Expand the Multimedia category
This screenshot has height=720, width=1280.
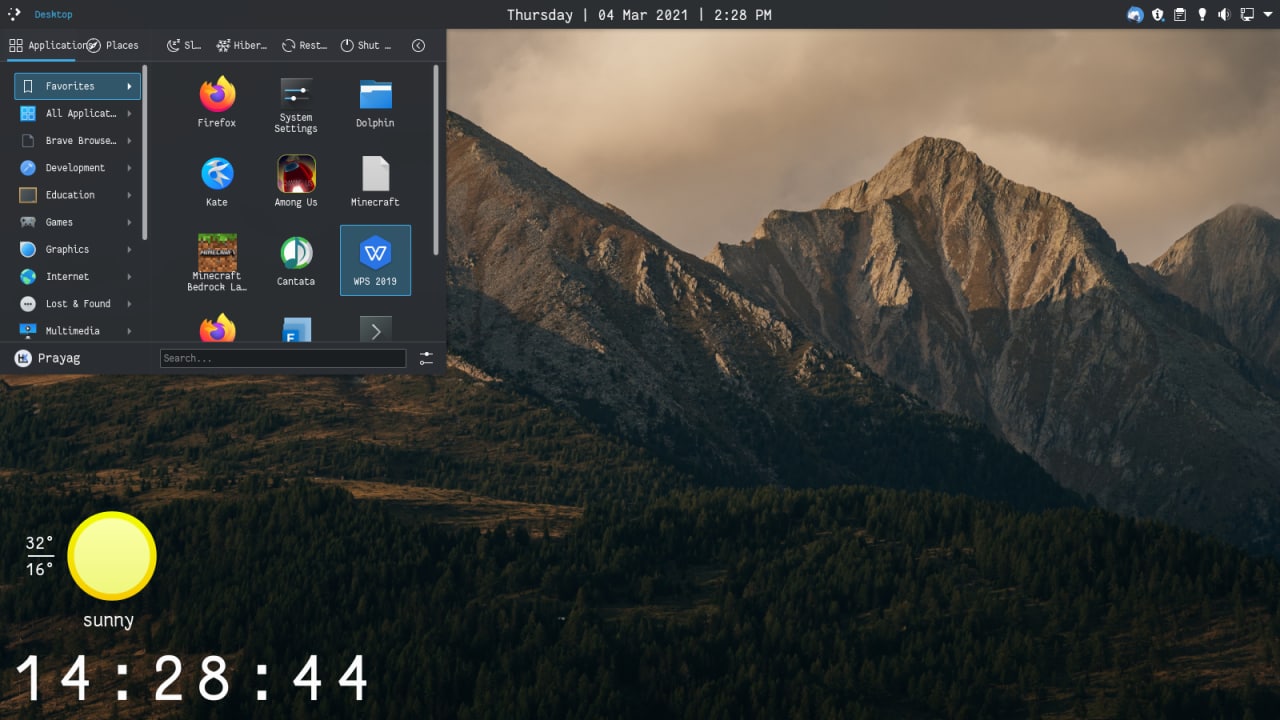pos(77,330)
